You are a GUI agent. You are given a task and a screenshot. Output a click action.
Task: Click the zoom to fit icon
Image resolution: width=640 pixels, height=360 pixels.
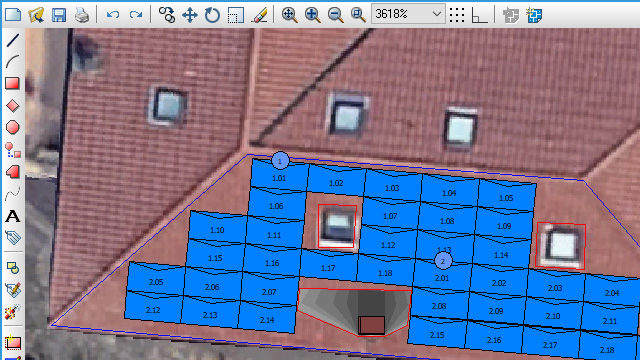[289, 15]
